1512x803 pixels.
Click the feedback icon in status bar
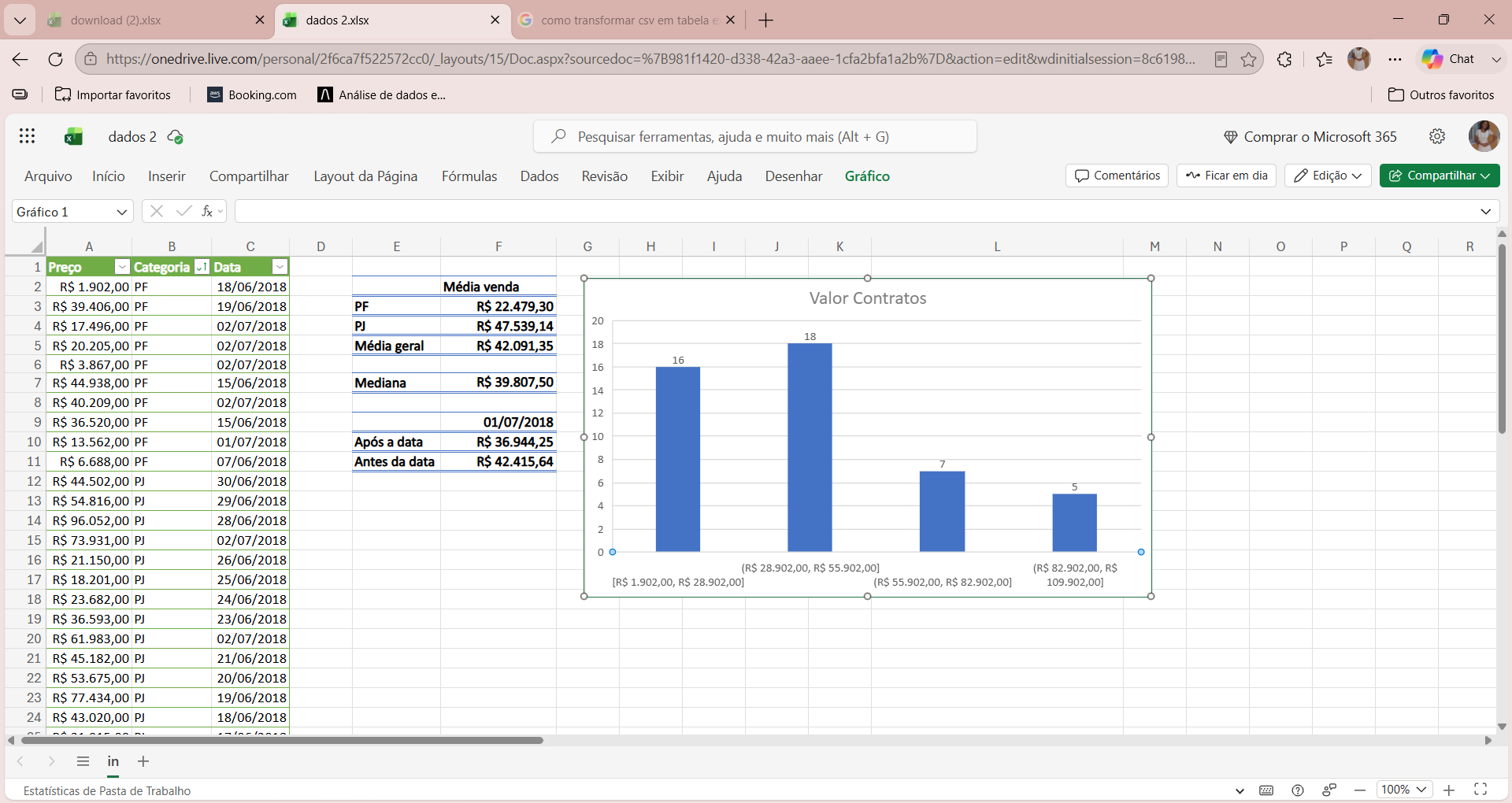point(1329,790)
